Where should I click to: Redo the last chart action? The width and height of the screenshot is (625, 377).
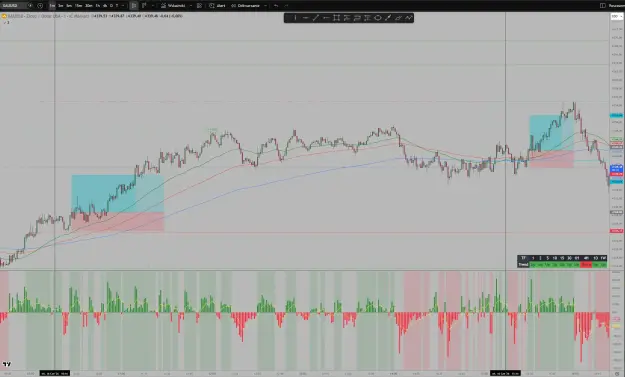286,6
